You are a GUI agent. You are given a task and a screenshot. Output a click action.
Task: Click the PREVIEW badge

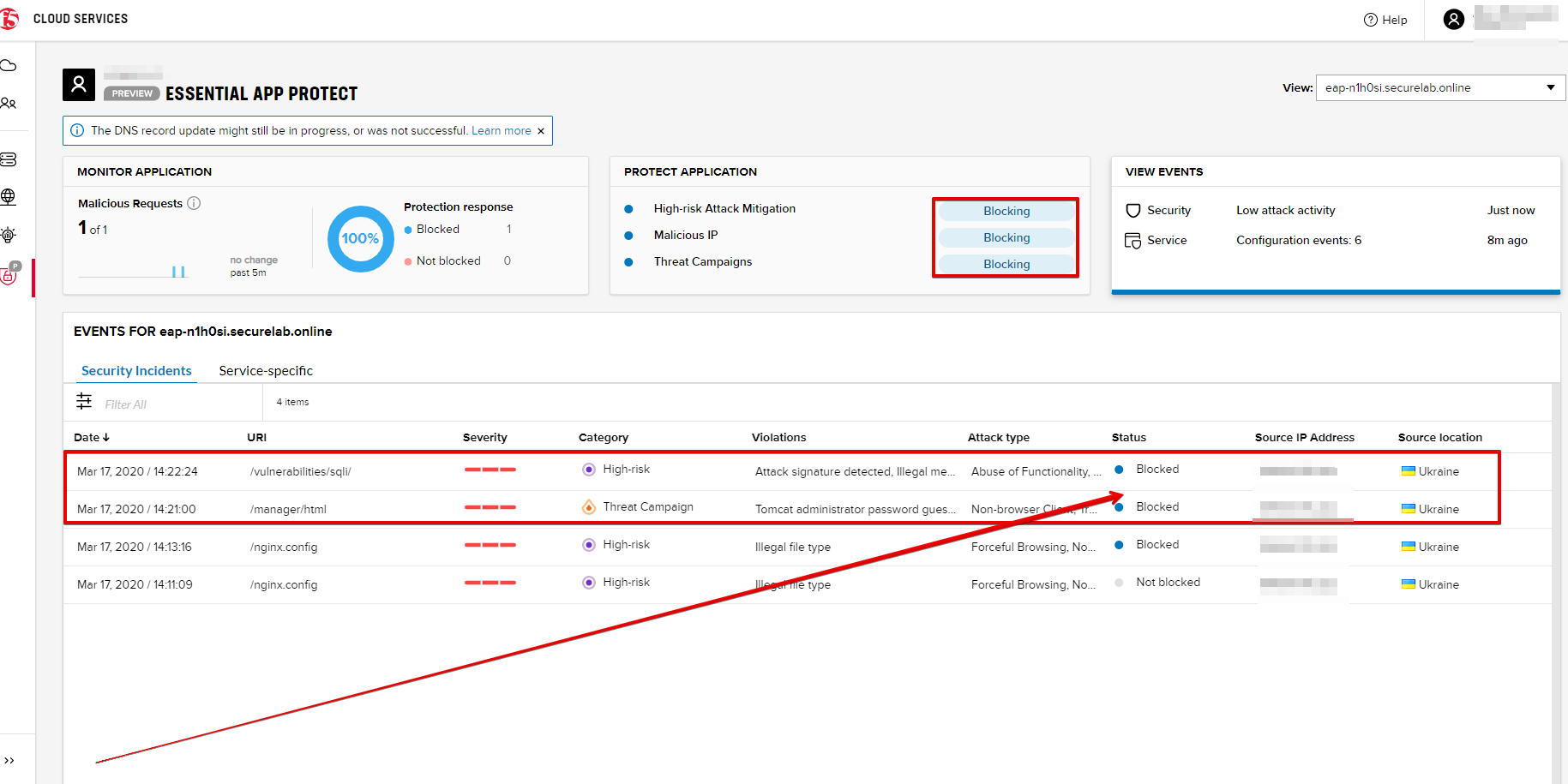(x=132, y=93)
